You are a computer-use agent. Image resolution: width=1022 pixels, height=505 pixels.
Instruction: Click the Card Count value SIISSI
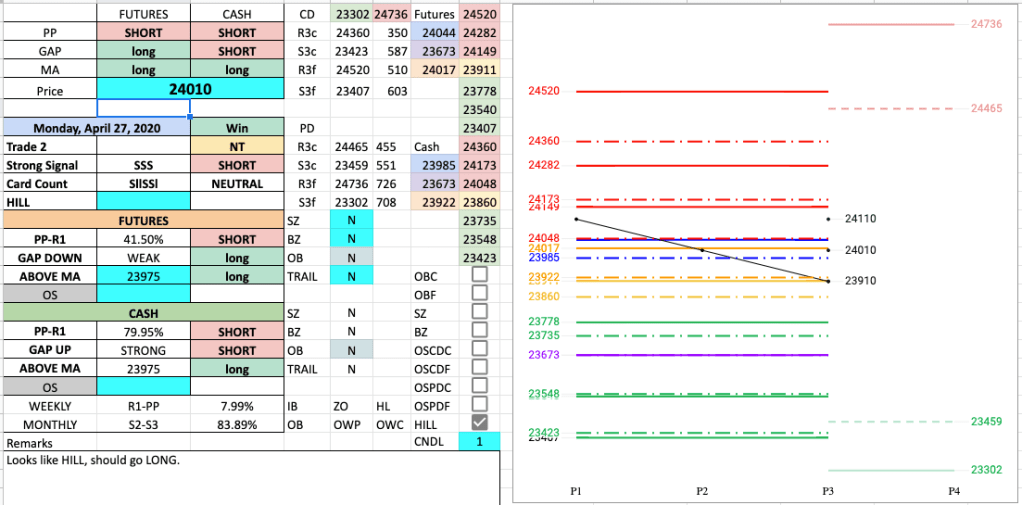click(x=143, y=184)
